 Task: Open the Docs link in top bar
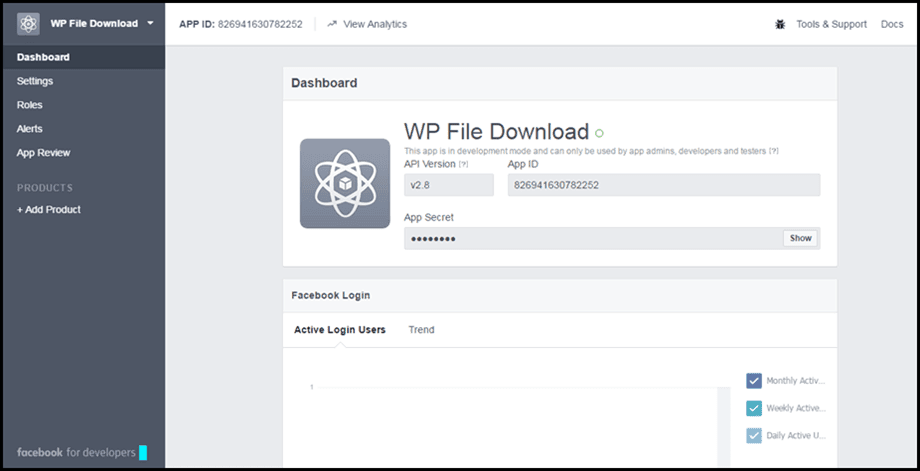pos(892,24)
